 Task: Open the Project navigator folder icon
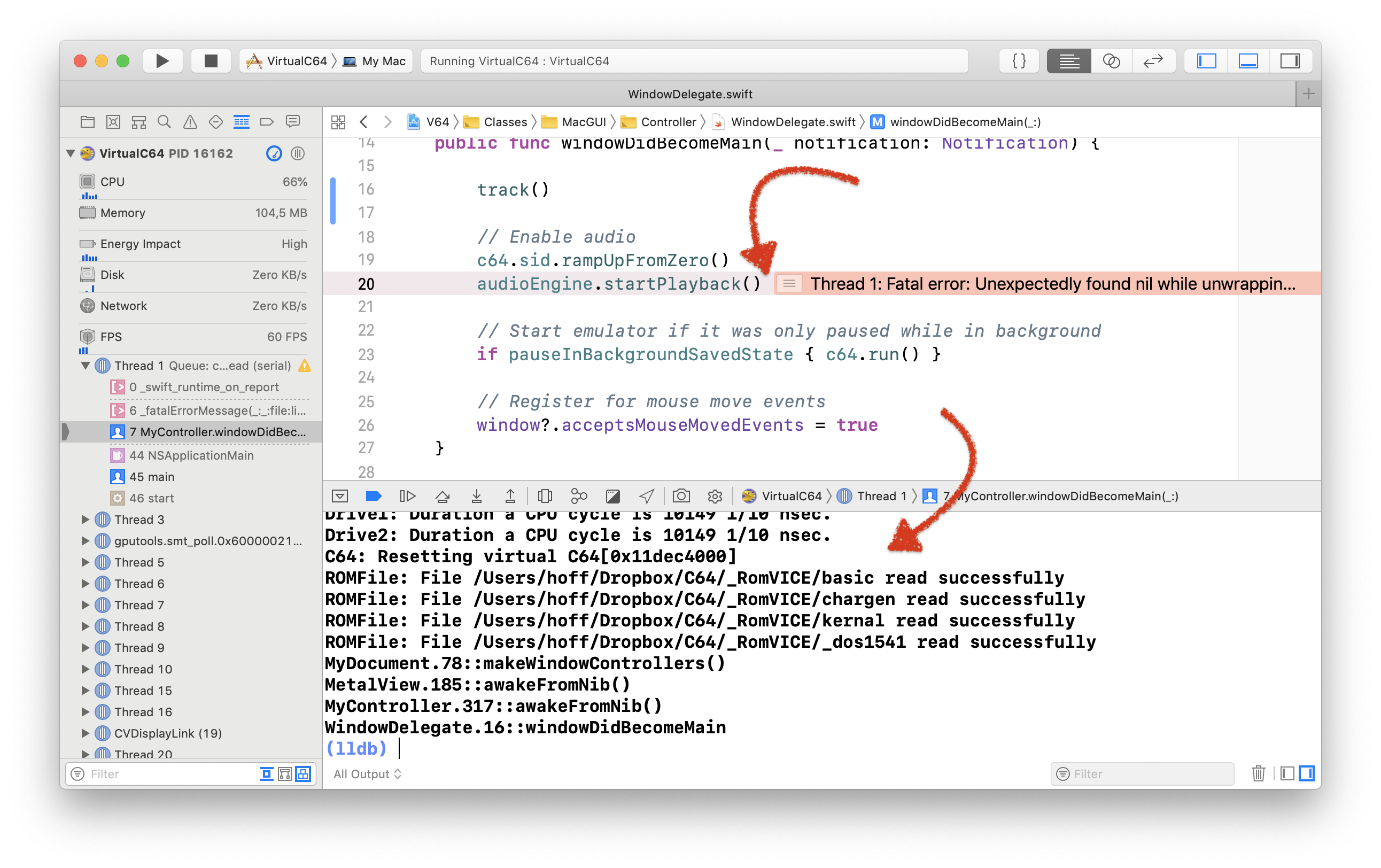pyautogui.click(x=88, y=122)
